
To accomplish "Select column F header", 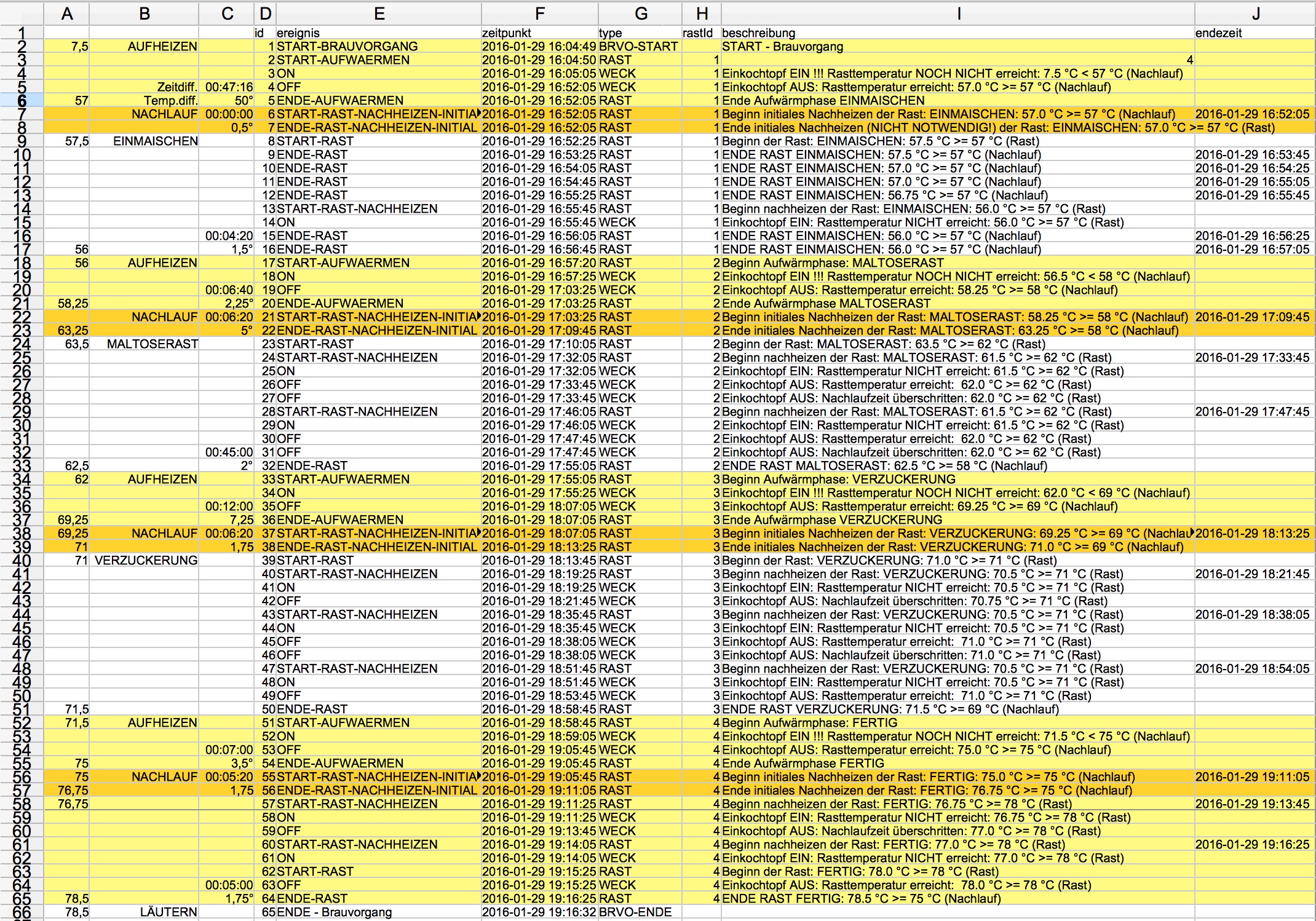I will [539, 14].
